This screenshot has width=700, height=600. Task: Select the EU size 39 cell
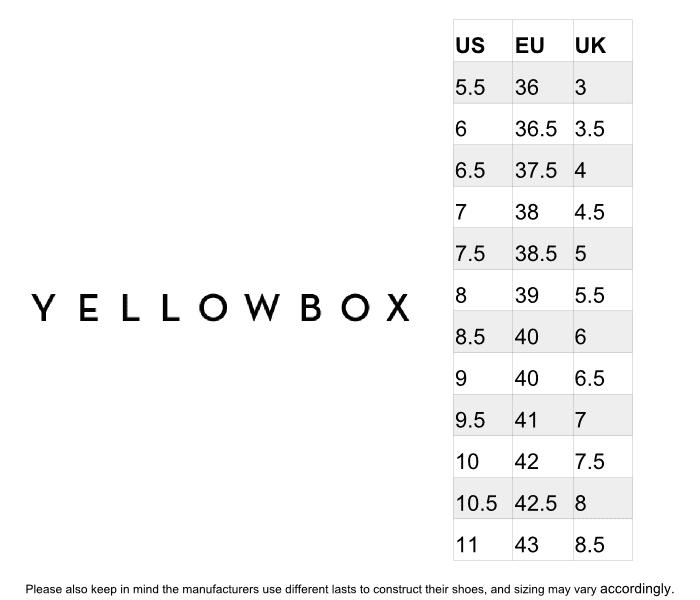pyautogui.click(x=543, y=290)
